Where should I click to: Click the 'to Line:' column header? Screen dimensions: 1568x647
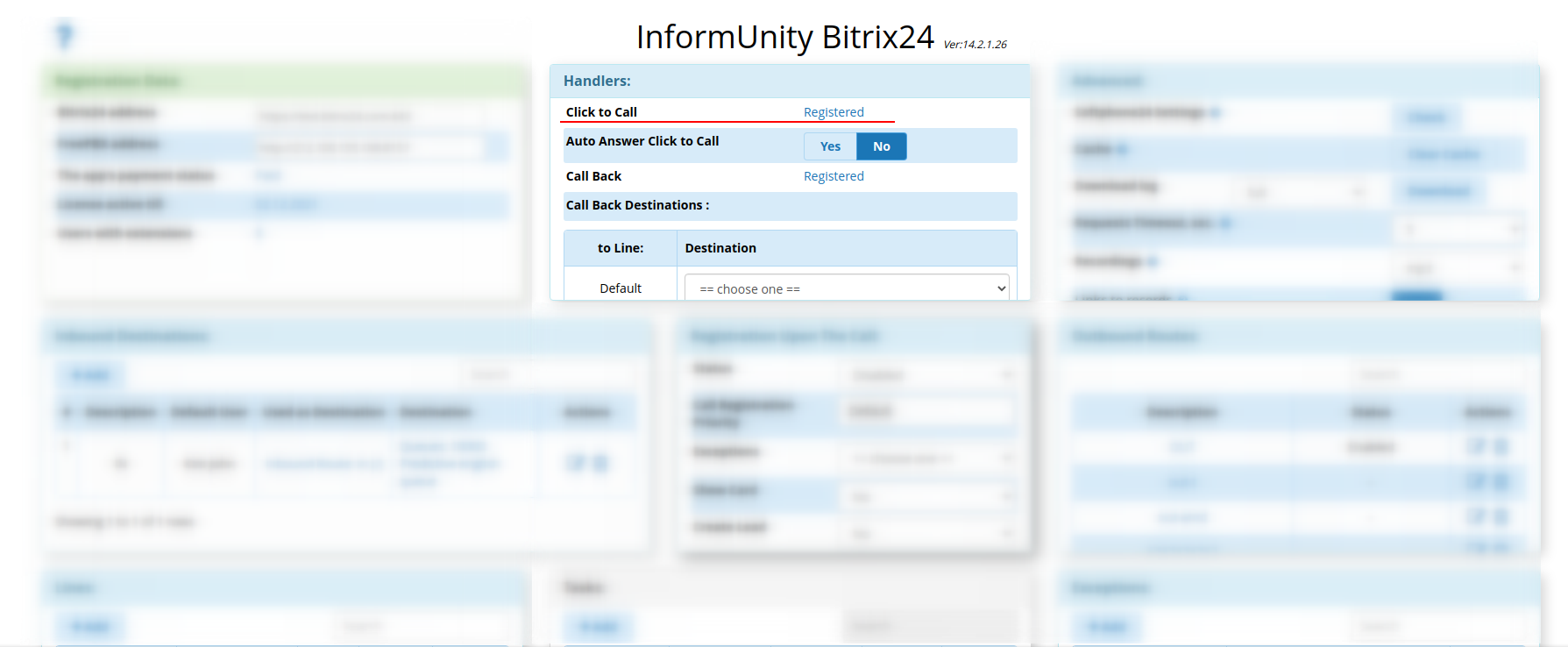621,248
